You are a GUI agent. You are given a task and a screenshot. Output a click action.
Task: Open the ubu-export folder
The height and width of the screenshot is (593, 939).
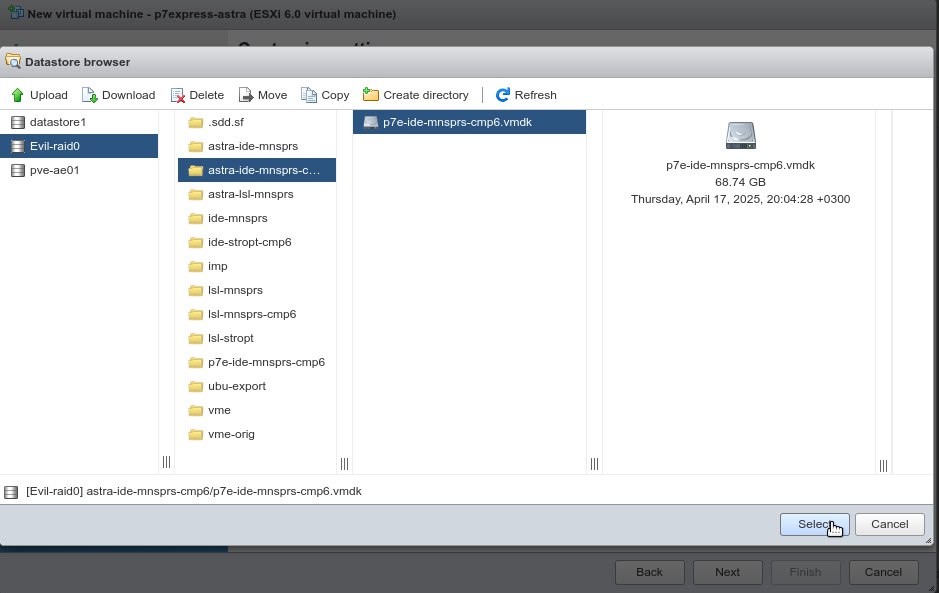point(236,386)
